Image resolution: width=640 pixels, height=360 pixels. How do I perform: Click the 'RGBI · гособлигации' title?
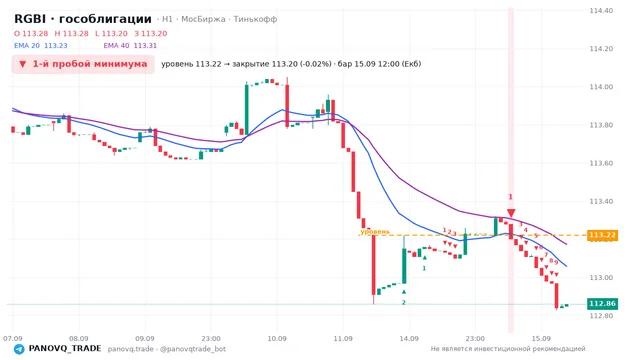(83, 19)
